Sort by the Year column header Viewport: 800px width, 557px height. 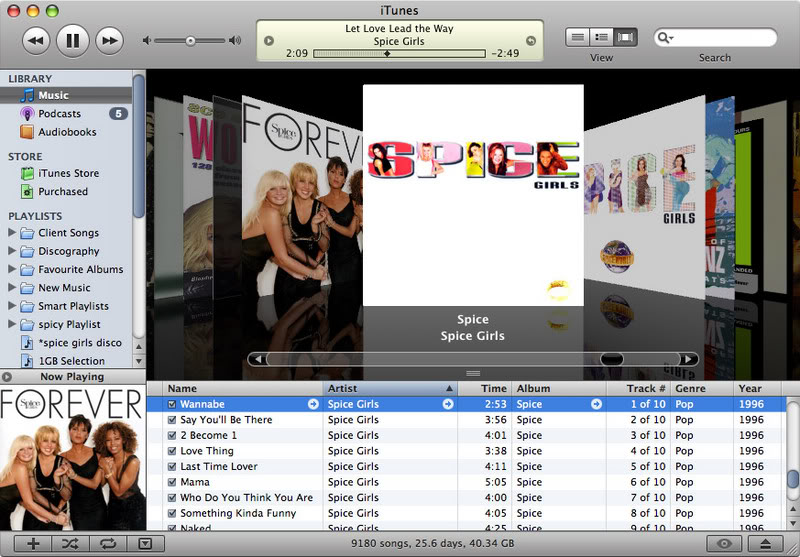coord(758,389)
